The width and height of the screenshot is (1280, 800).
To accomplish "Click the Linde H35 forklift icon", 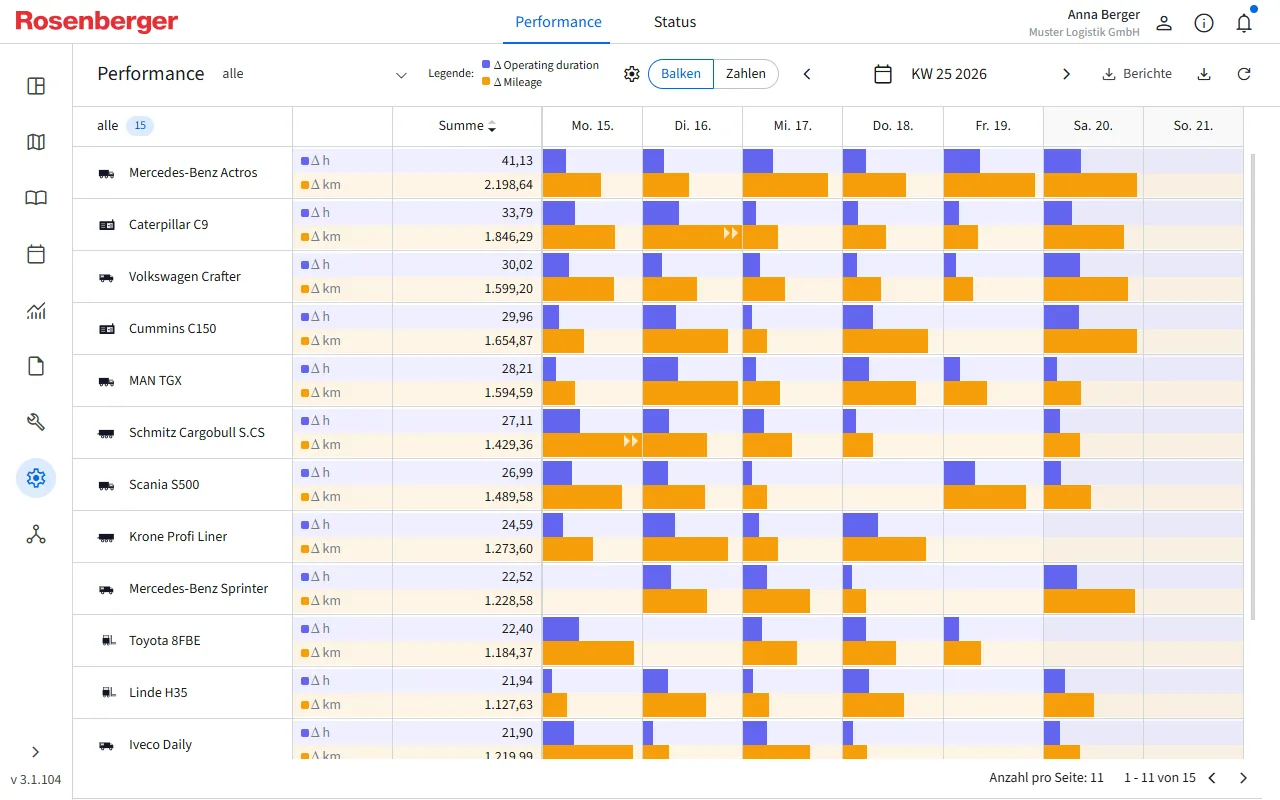I will coord(106,693).
